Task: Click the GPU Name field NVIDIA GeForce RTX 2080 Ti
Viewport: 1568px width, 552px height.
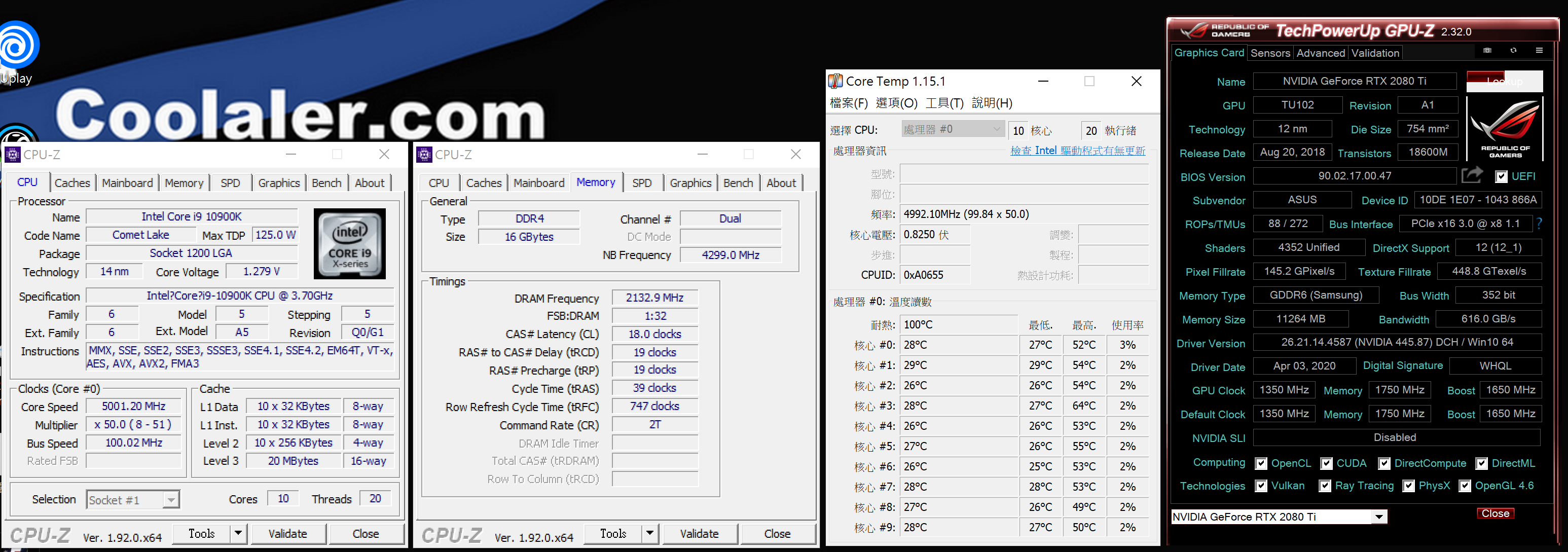Action: [1355, 81]
